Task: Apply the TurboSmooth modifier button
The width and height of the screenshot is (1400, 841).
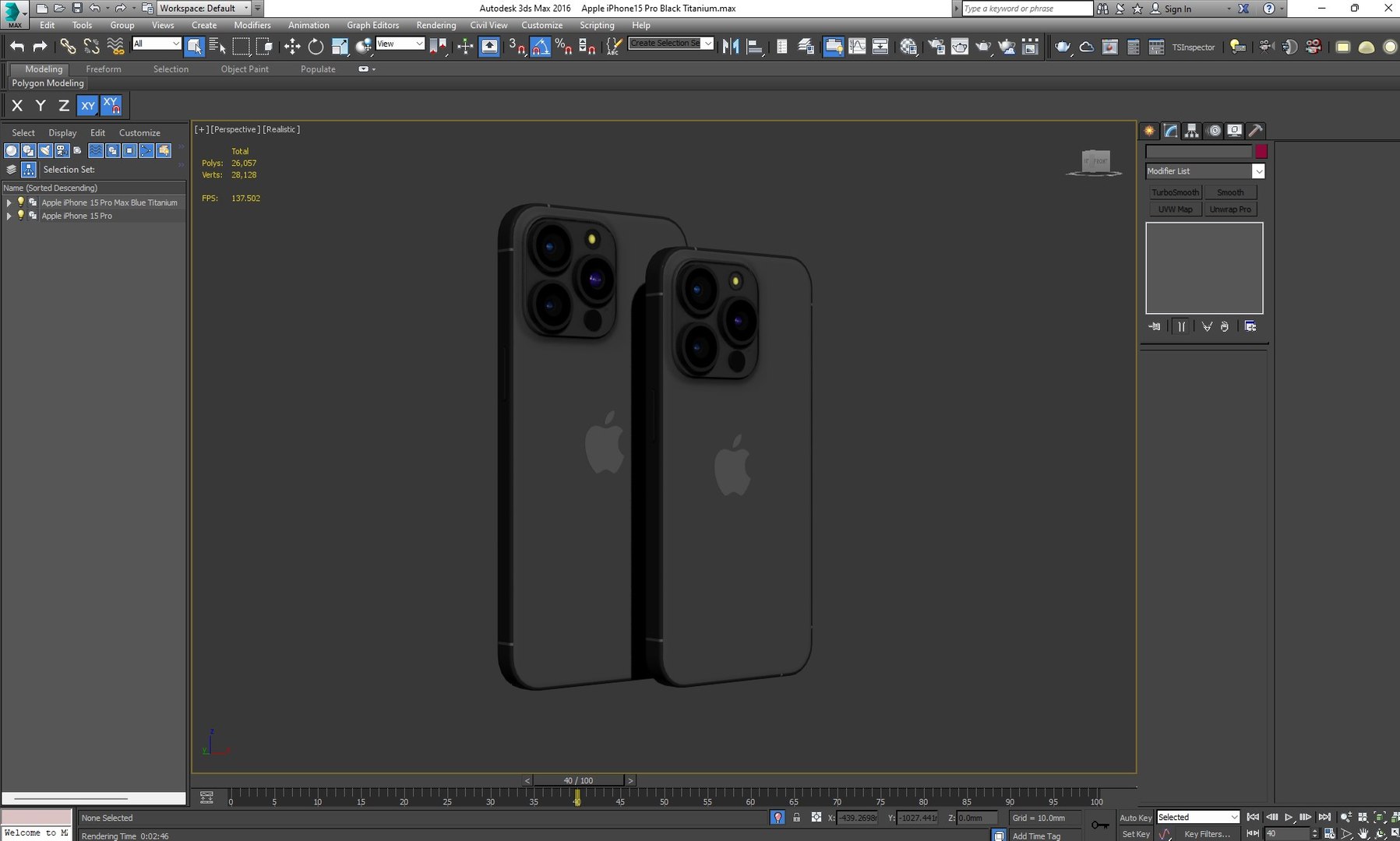Action: tap(1175, 192)
